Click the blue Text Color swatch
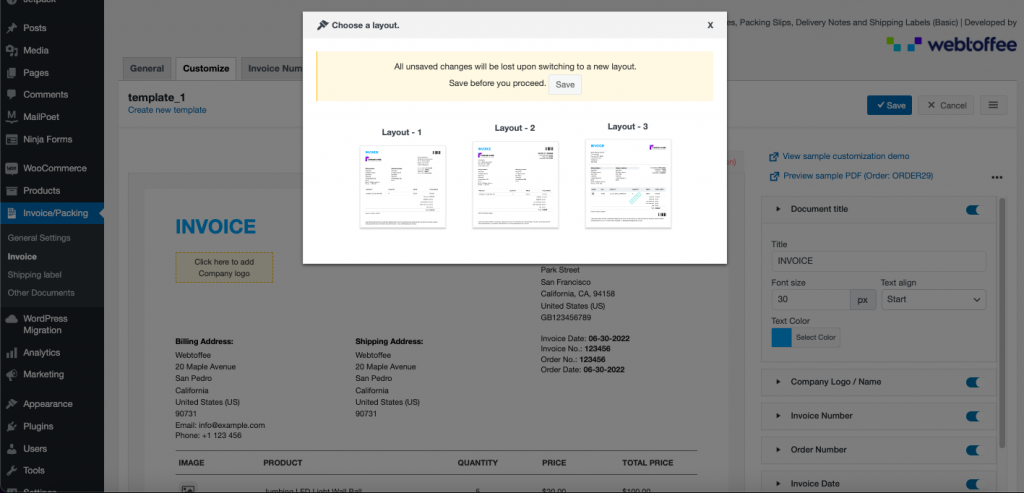Screen dimensions: 1024x493 tap(781, 337)
